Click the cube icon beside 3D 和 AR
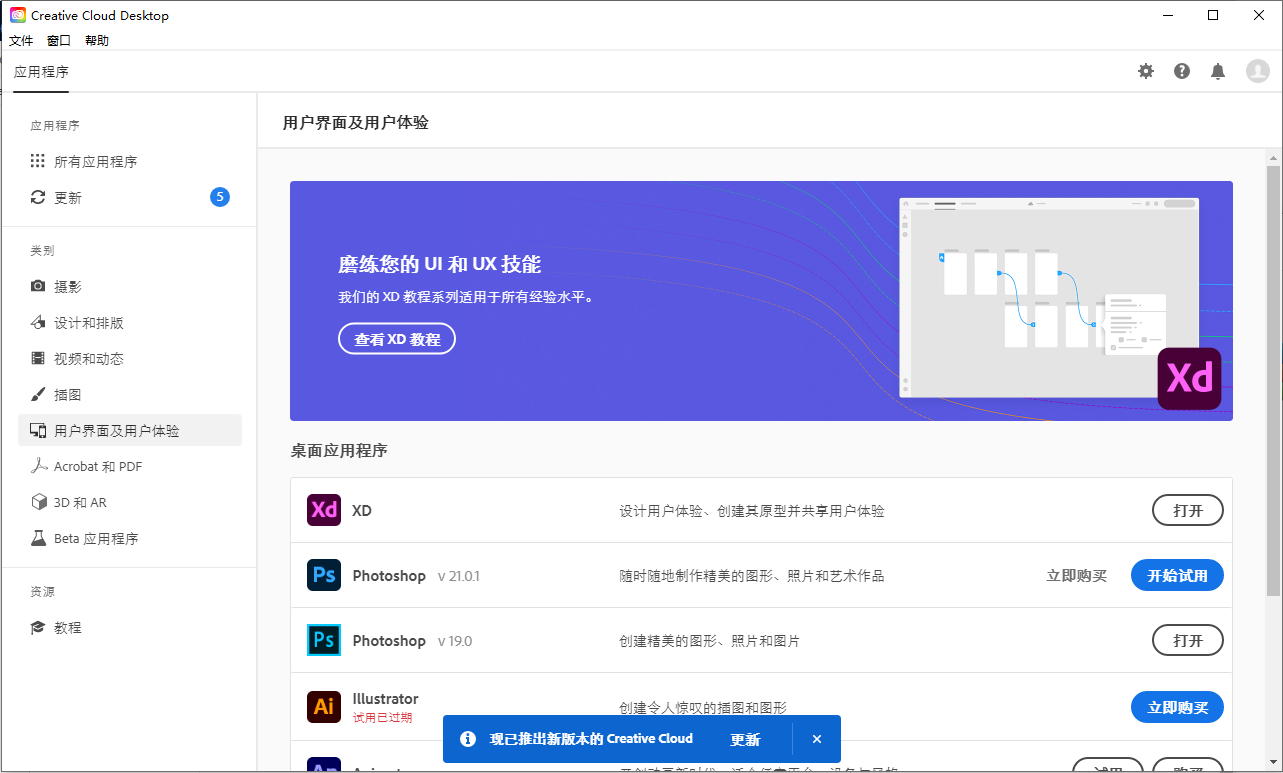The image size is (1283, 773). pyautogui.click(x=38, y=502)
